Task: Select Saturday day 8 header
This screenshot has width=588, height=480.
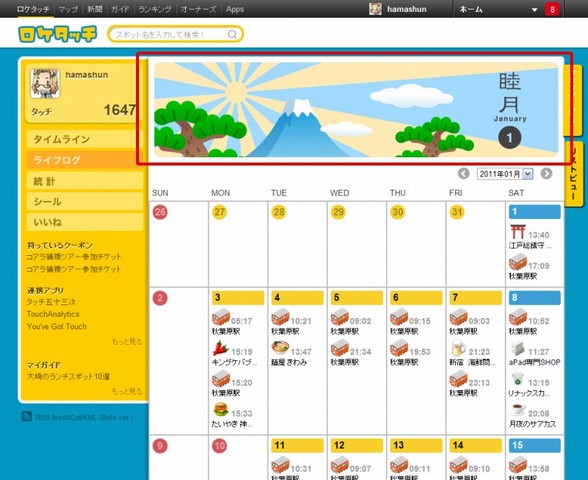Action: tap(535, 297)
